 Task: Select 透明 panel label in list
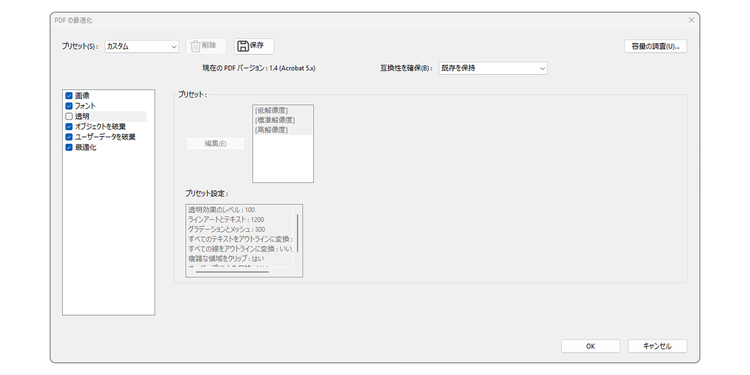point(82,116)
